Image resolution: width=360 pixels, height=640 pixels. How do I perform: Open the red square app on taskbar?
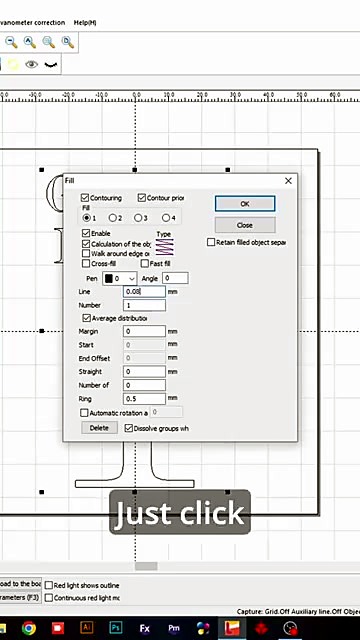58,628
